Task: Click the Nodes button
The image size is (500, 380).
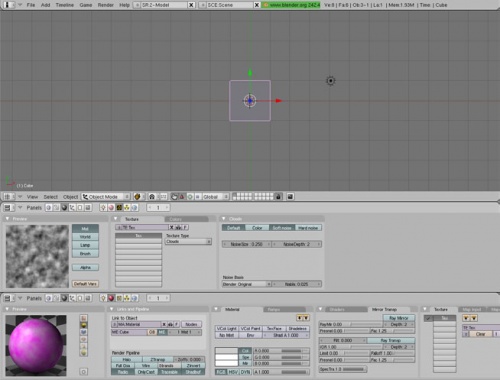Action: (191, 324)
